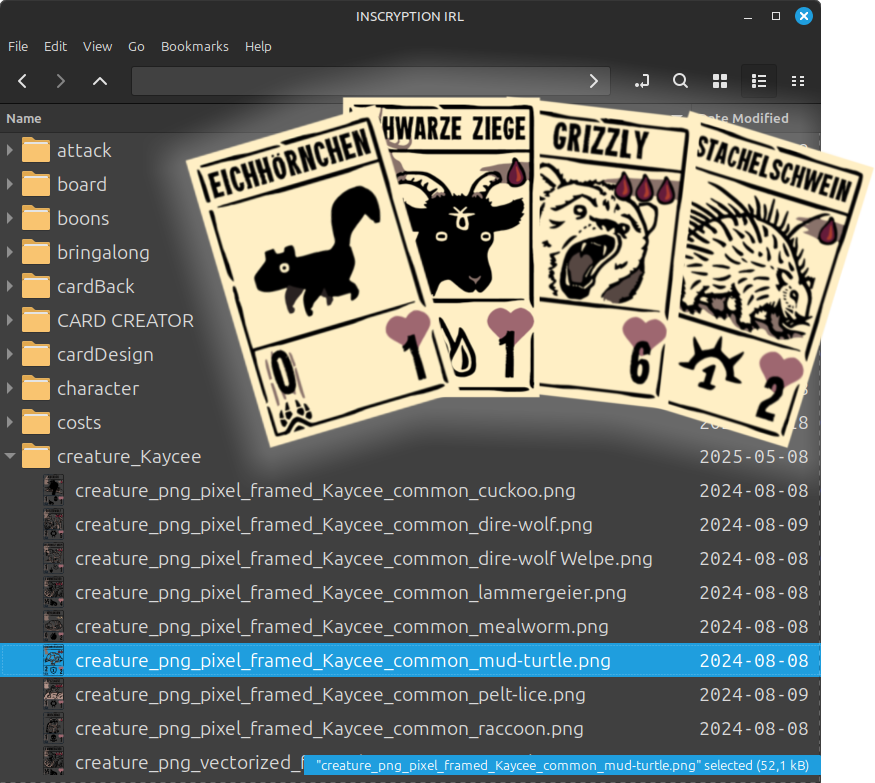The height and width of the screenshot is (783, 875).
Task: Expand the boons folder
Action: coord(9,218)
